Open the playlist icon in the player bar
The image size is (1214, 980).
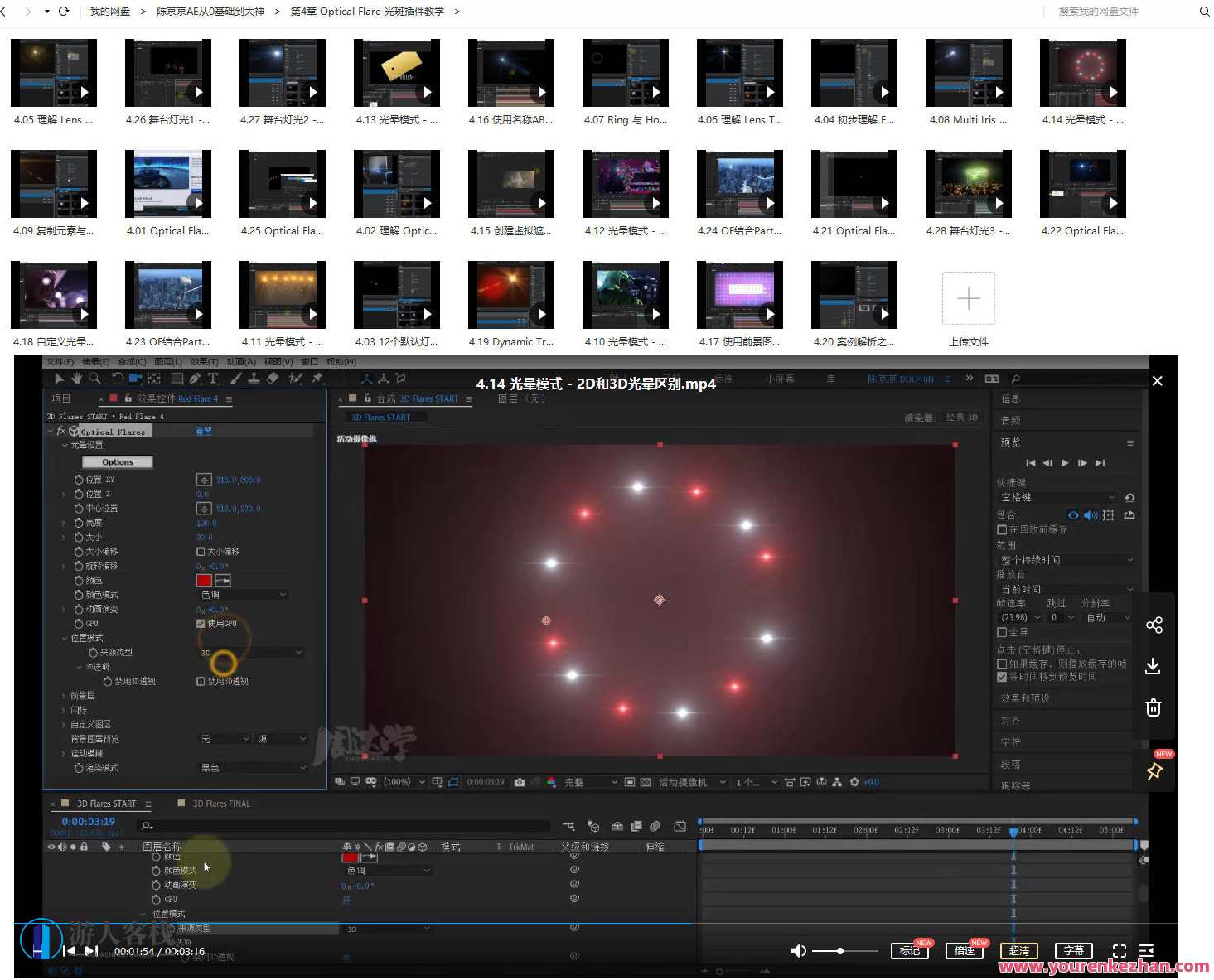(x=1147, y=951)
